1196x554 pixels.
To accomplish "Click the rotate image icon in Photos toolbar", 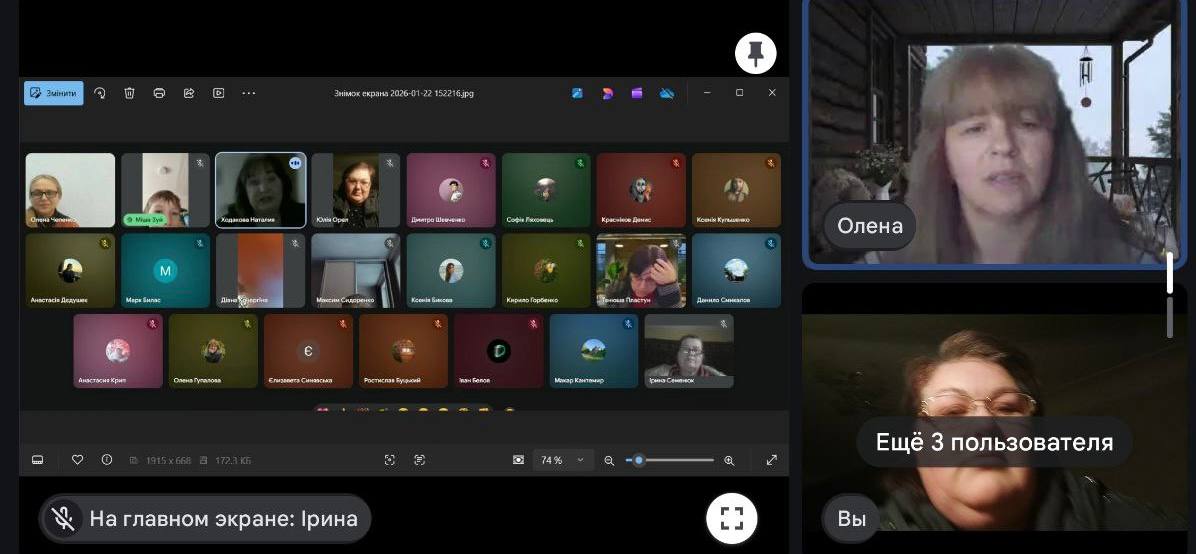I will click(100, 93).
